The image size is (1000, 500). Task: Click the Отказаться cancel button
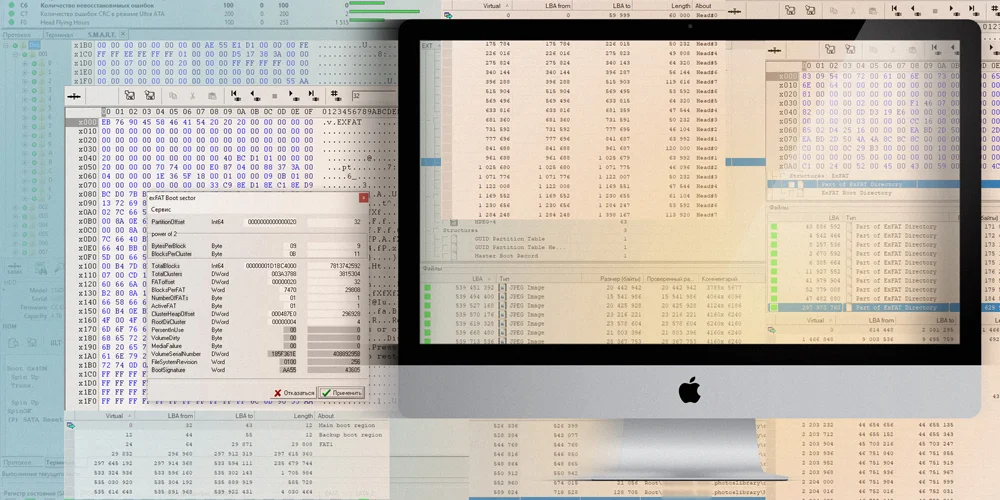click(294, 393)
